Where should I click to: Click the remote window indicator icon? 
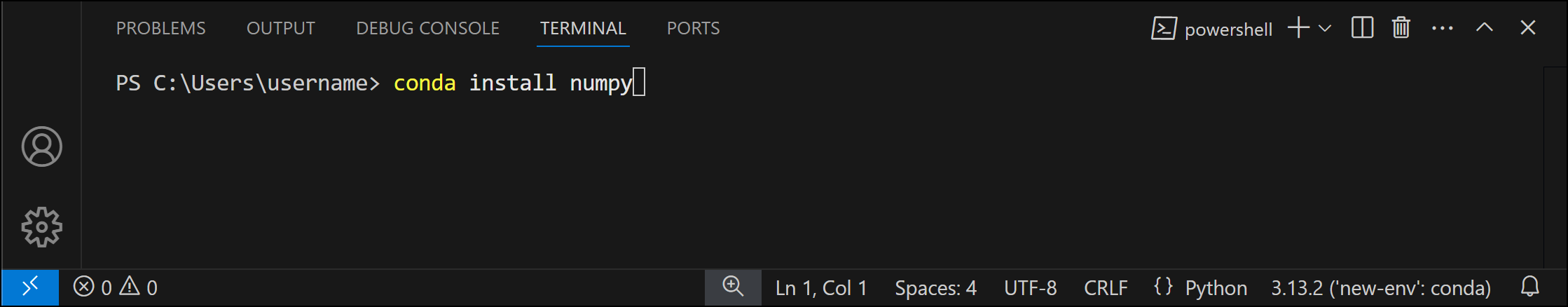pyautogui.click(x=30, y=287)
